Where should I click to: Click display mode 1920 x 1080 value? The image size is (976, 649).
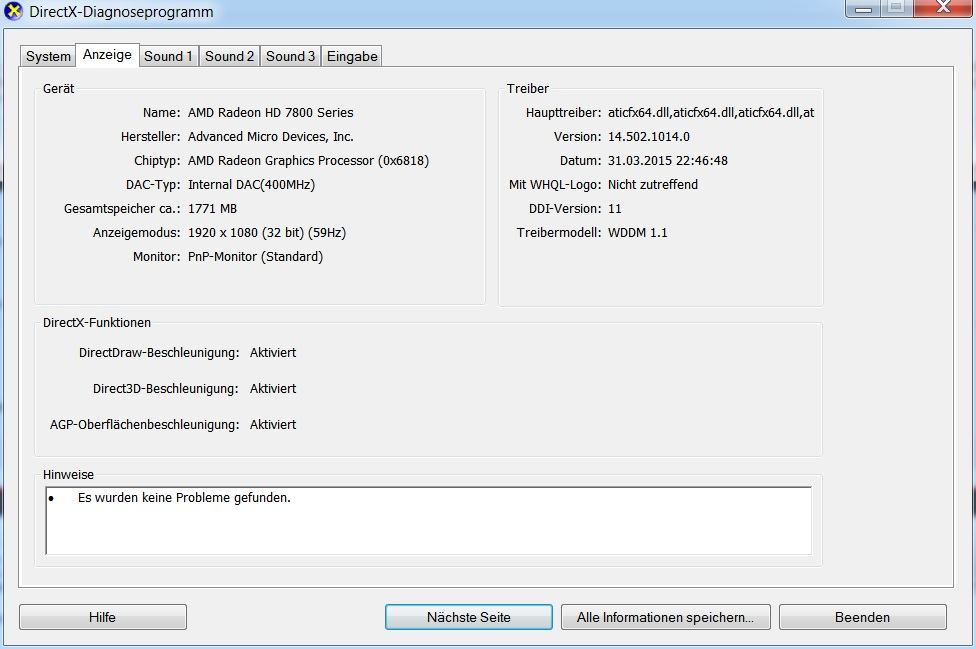267,233
